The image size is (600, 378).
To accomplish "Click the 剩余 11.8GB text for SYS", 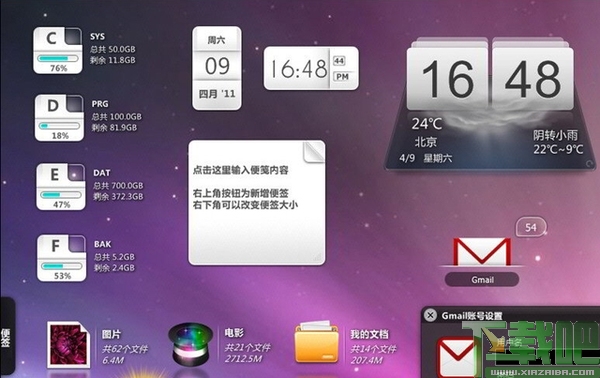I will click(x=112, y=60).
